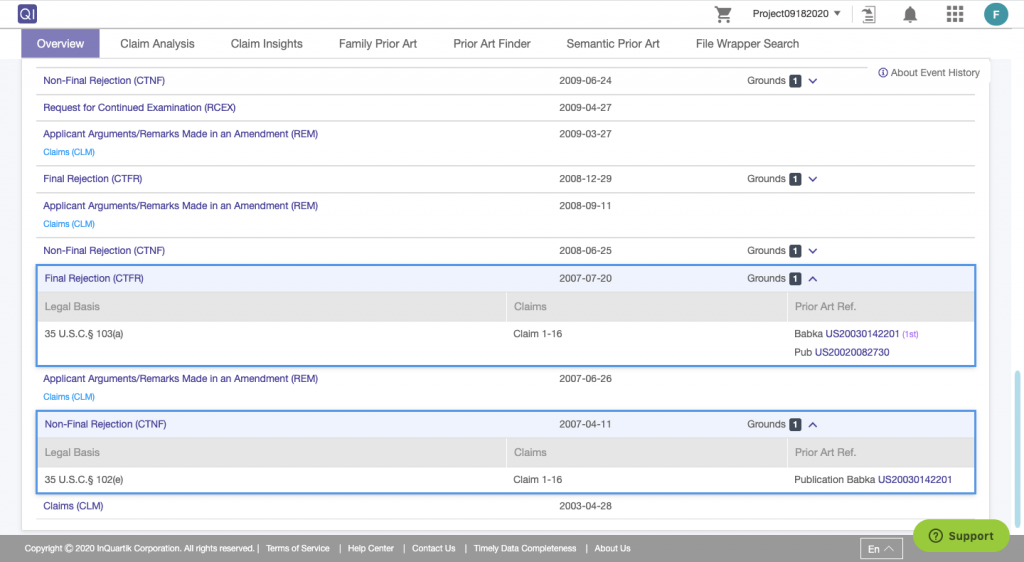This screenshot has width=1024, height=562.
Task: Open the shopping cart
Action: (x=723, y=14)
